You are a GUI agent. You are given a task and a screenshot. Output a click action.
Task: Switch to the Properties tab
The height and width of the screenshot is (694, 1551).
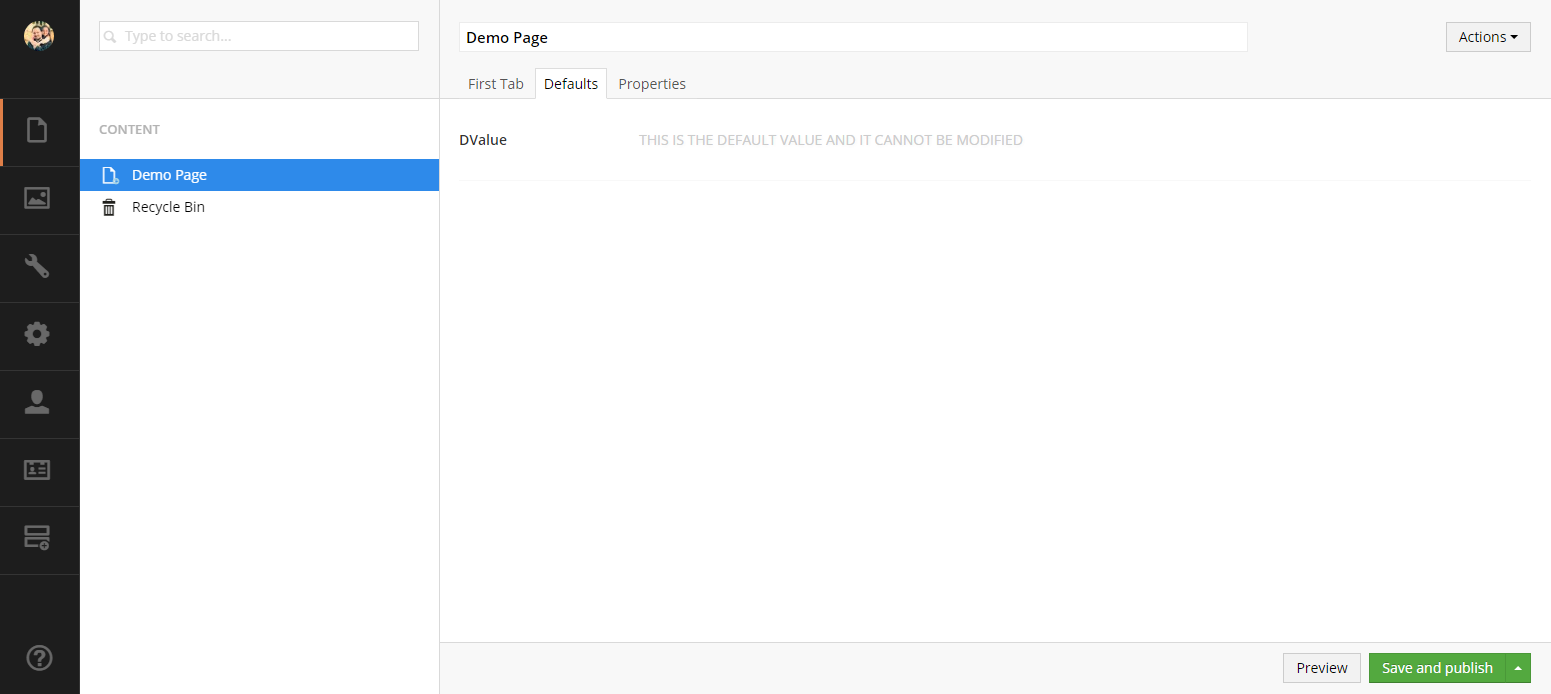click(652, 84)
